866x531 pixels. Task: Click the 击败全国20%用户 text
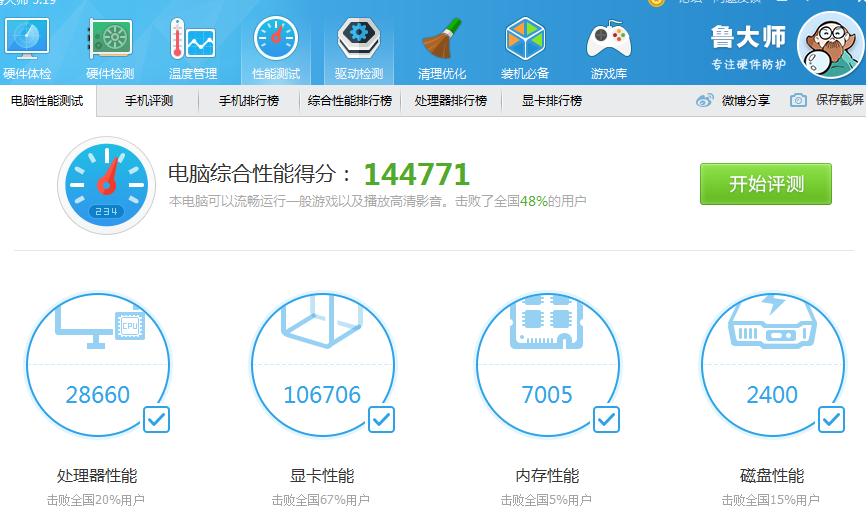coord(96,501)
